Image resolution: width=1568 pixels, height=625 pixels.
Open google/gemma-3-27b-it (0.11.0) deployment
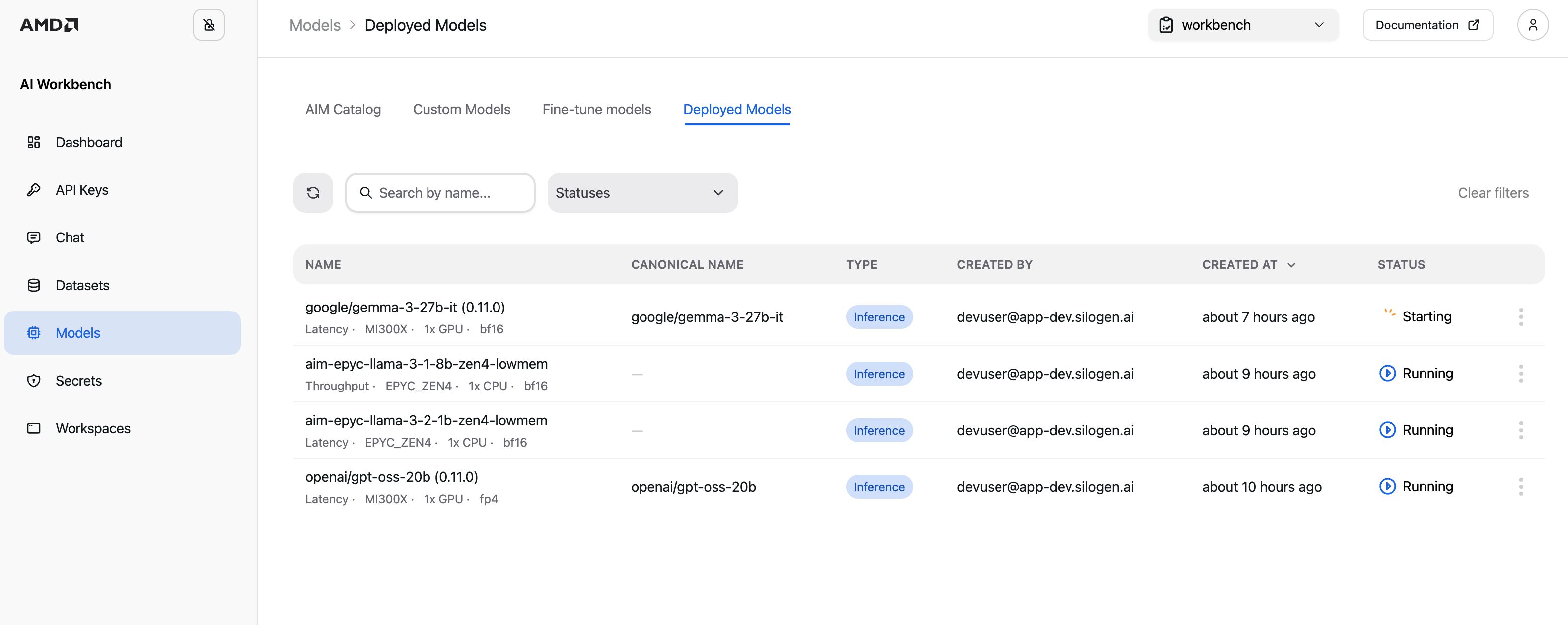(405, 307)
